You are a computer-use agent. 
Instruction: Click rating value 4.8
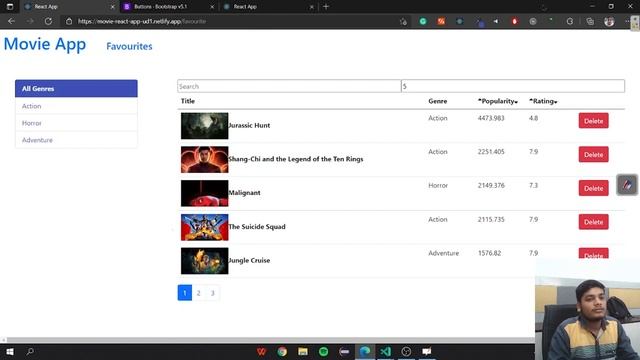(x=533, y=118)
